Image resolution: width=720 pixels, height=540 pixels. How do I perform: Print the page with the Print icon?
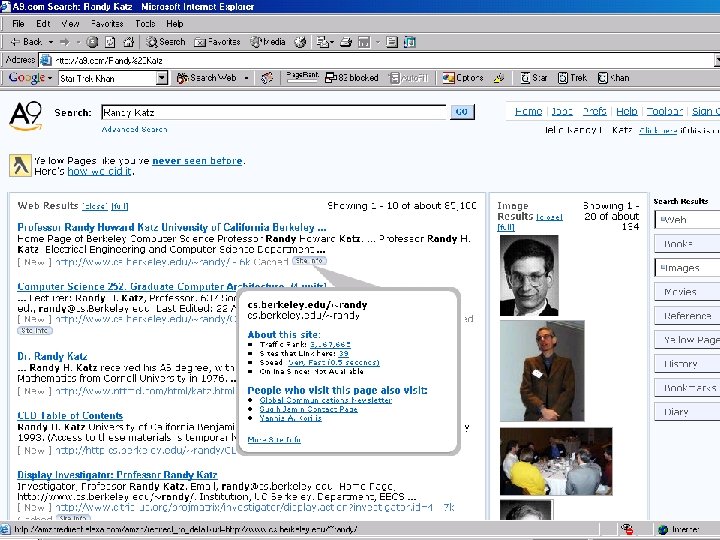coord(346,42)
